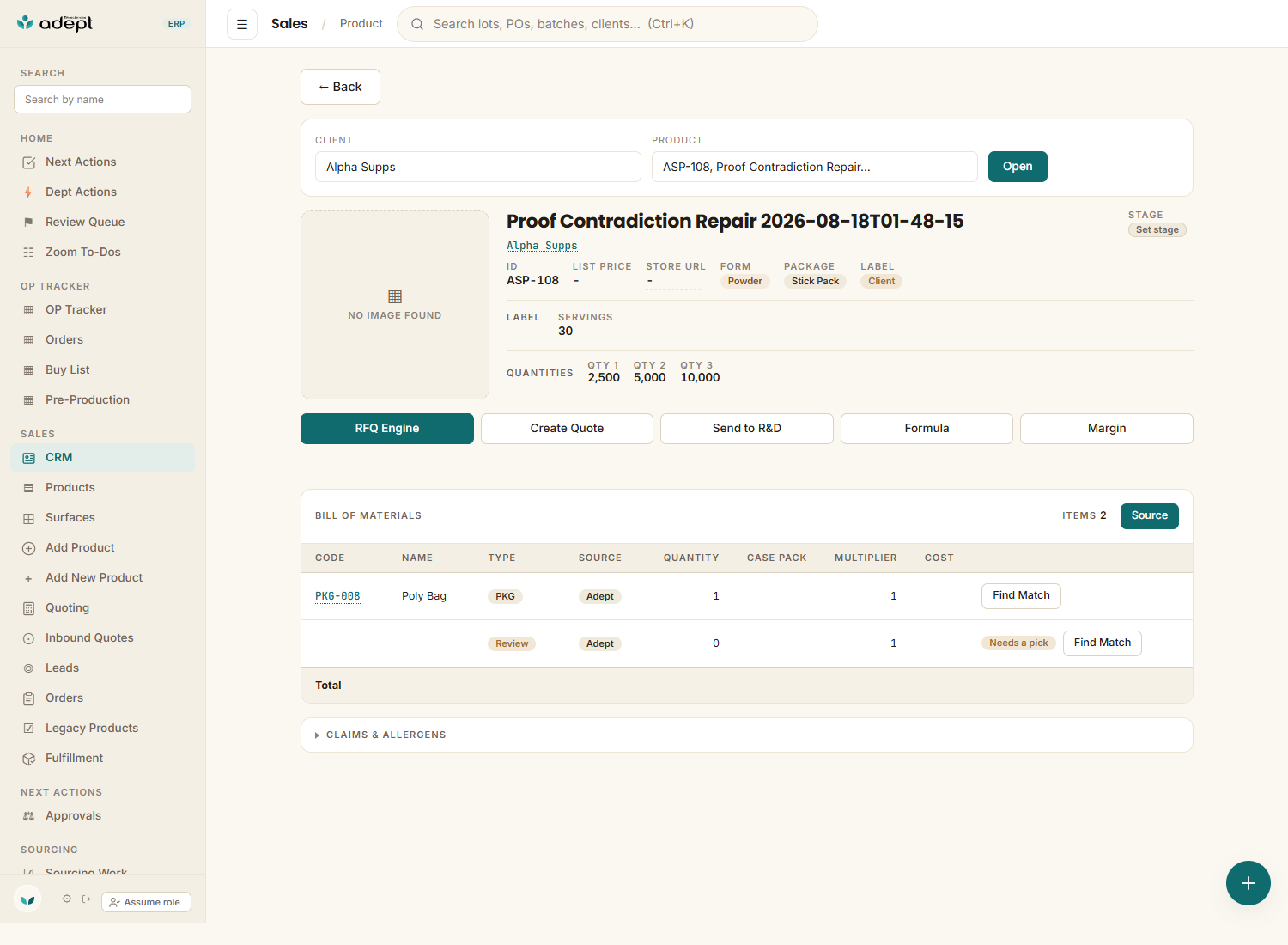Image resolution: width=1288 pixels, height=945 pixels.
Task: Switch to the Margin tab
Action: [1107, 429]
